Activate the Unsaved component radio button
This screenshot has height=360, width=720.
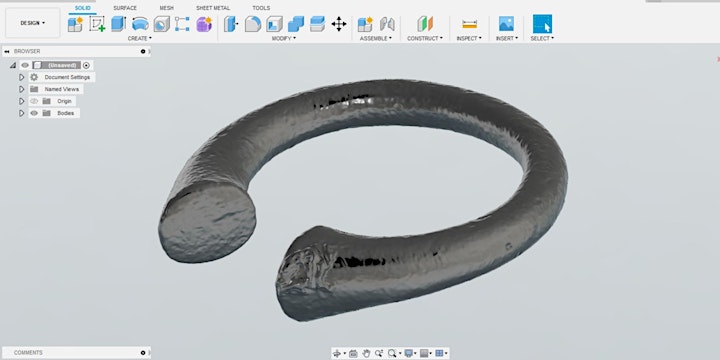pos(86,65)
